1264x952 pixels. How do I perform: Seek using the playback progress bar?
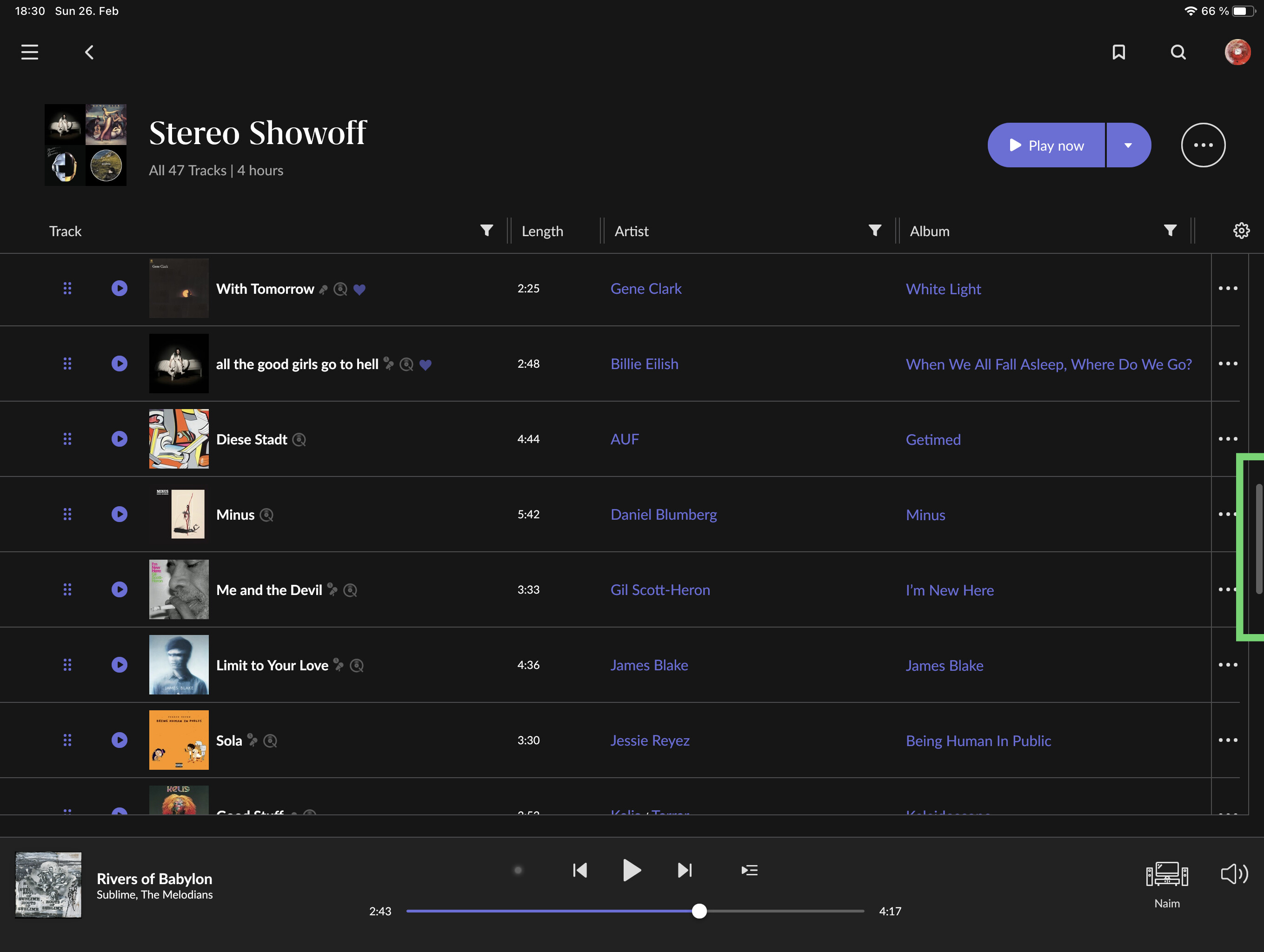634,912
